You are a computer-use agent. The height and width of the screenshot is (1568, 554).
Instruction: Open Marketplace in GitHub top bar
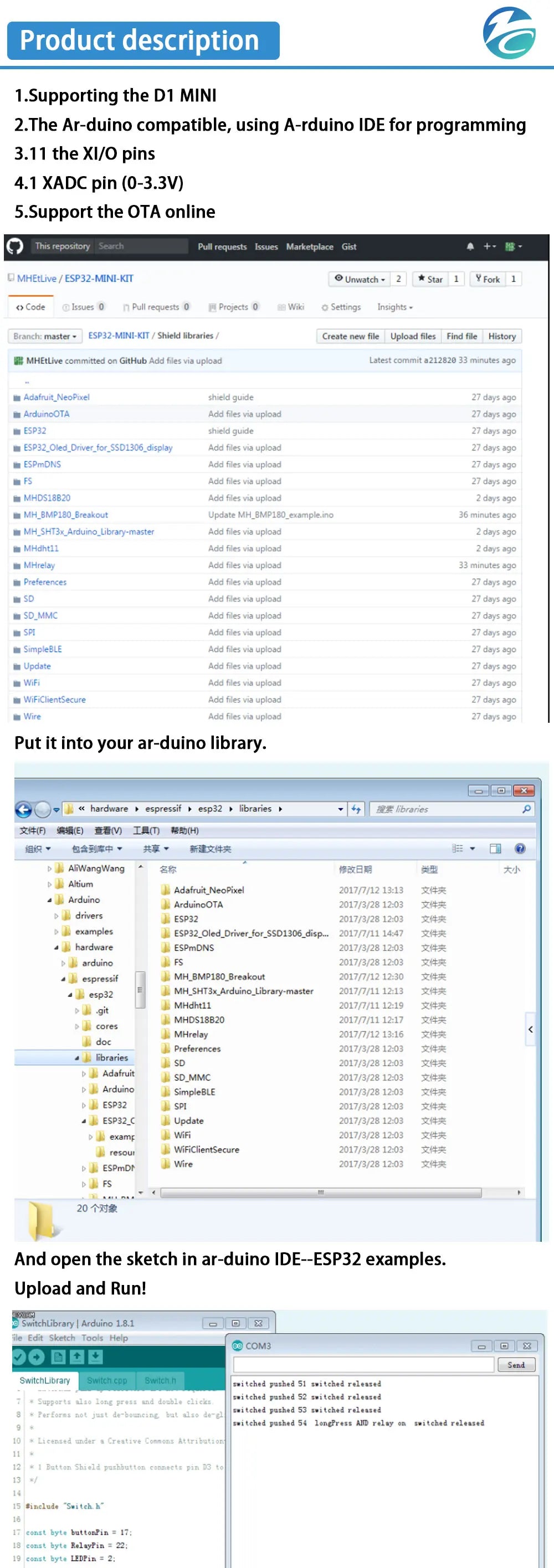pos(310,246)
